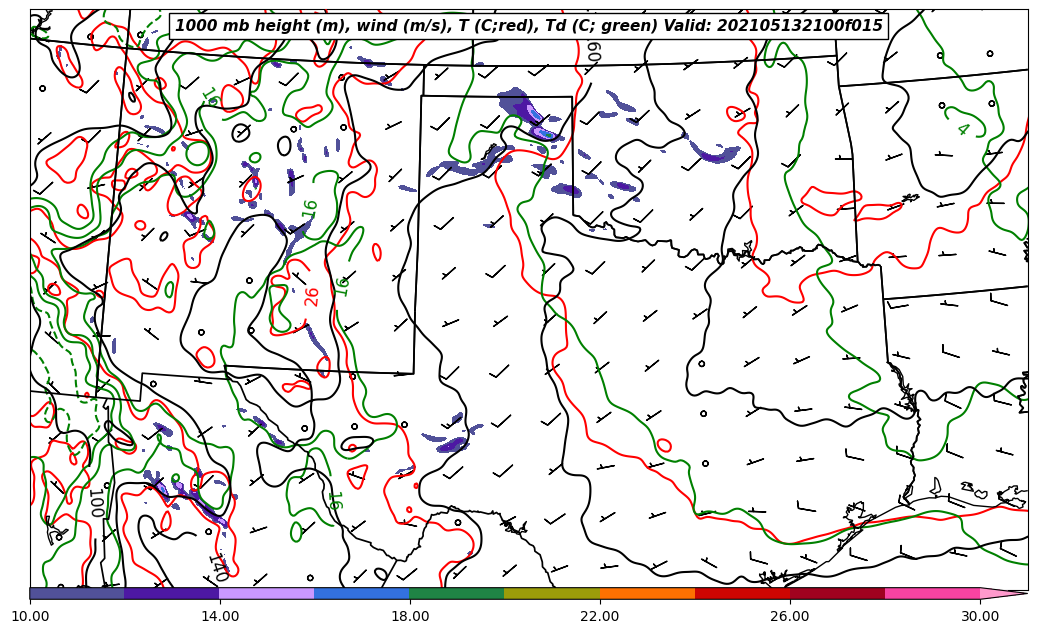Pick the pink 28–30 colorbar segment
Viewport: 1037px width, 633px height.
[933, 593]
